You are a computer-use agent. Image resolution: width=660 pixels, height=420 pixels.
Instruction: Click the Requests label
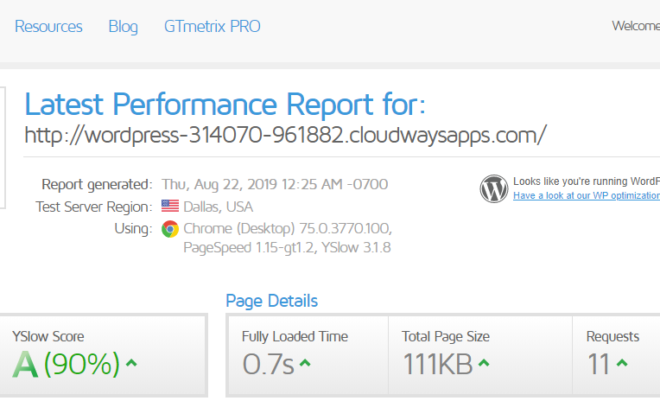612,337
